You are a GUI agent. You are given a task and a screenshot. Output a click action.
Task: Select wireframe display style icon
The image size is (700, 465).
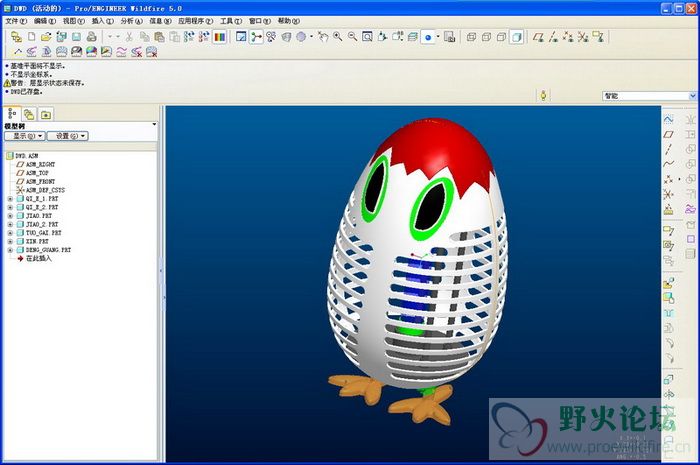coord(471,37)
